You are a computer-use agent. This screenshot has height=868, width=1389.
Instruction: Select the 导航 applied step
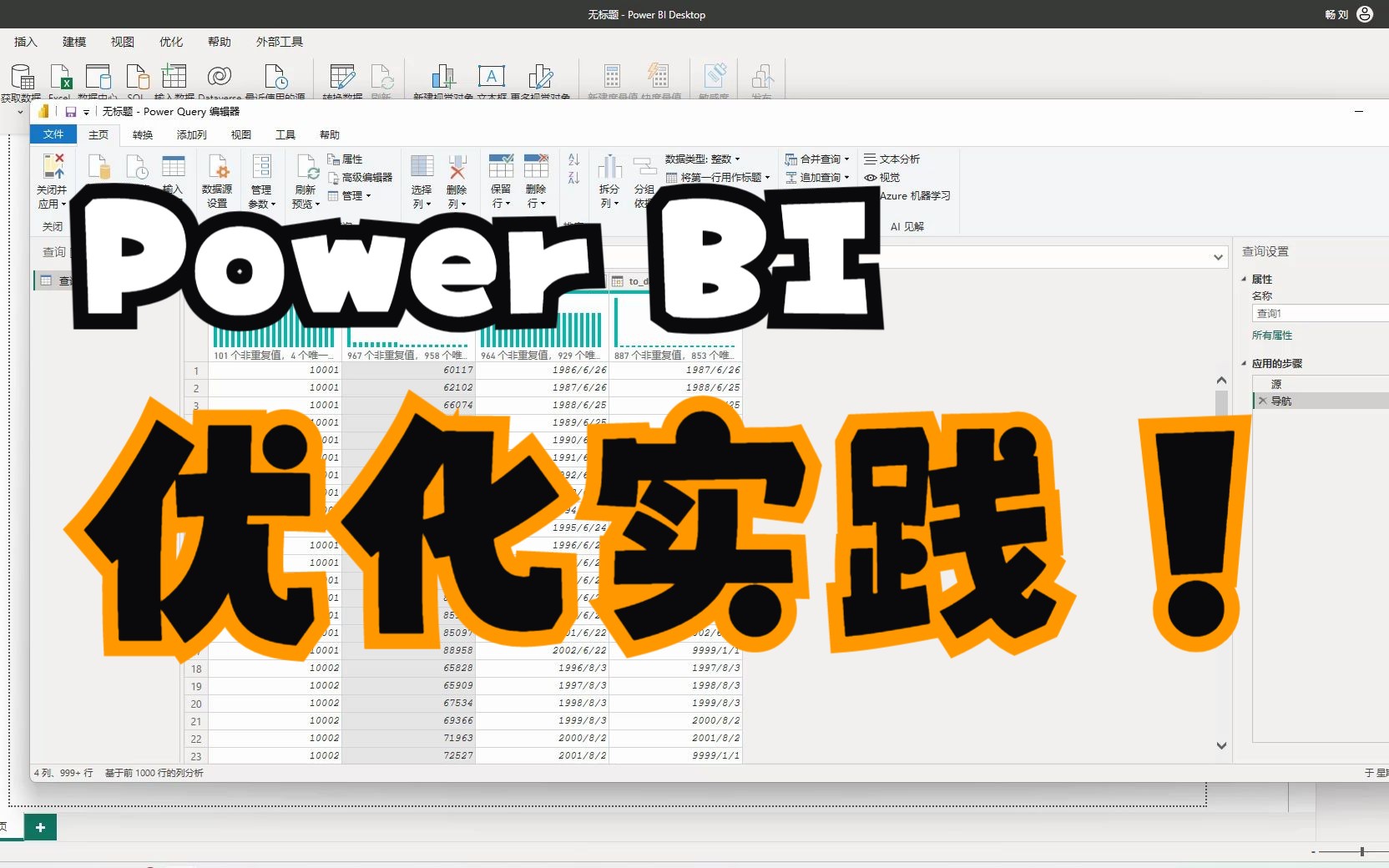click(x=1321, y=401)
